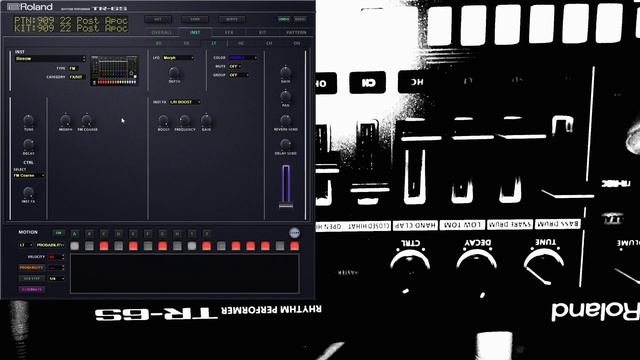Open the Probability parameter dropdown beside LT
The height and width of the screenshot is (360, 640).
tap(50, 245)
